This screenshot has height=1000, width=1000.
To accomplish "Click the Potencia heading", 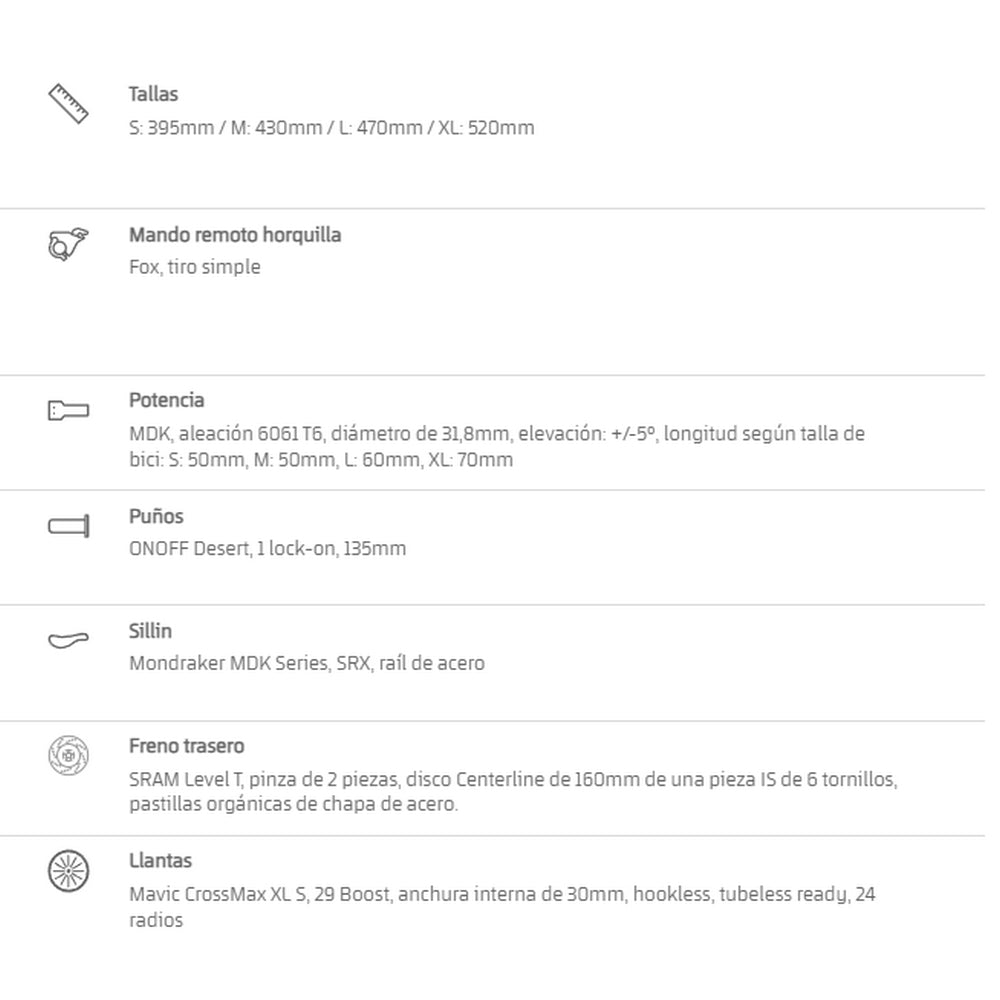I will [166, 401].
